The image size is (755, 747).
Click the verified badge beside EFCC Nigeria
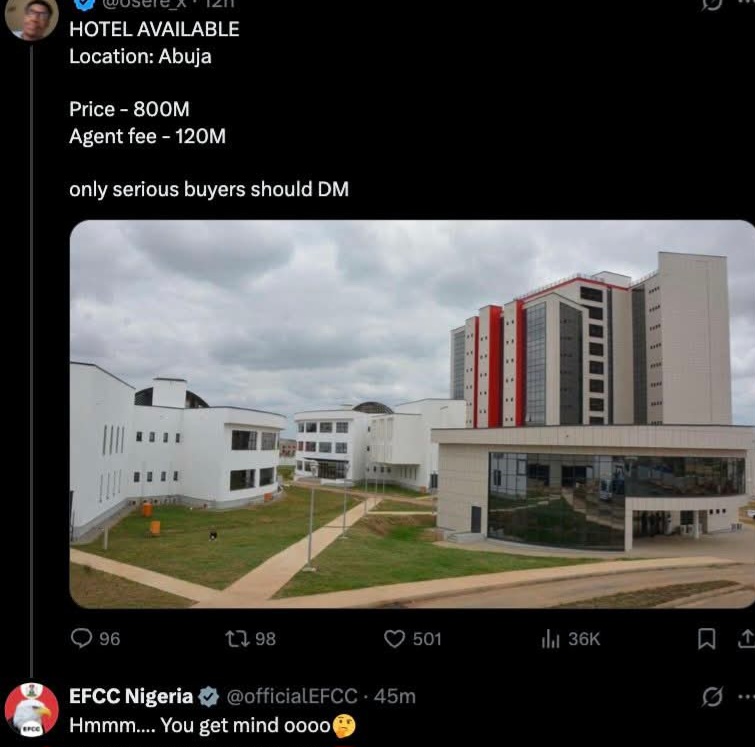pos(209,696)
